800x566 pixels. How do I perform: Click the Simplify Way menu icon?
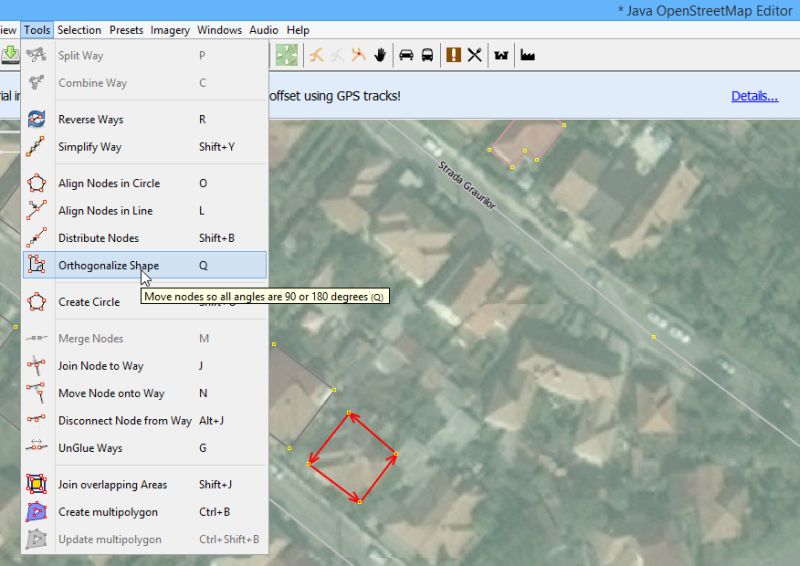(36, 147)
